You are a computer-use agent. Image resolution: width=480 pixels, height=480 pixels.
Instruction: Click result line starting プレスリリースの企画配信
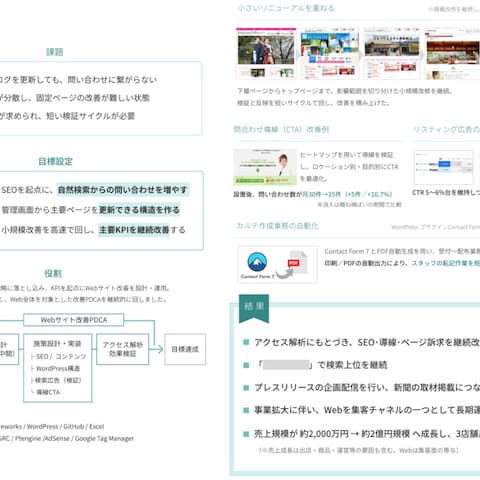point(367,387)
